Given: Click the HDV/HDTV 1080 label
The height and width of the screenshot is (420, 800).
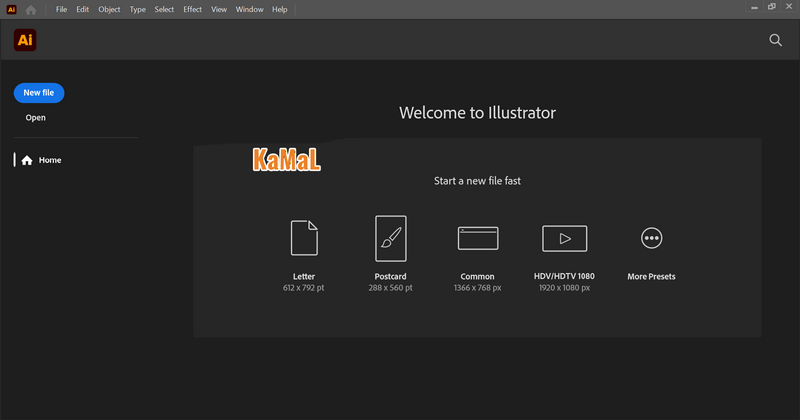Looking at the screenshot, I should (x=564, y=276).
